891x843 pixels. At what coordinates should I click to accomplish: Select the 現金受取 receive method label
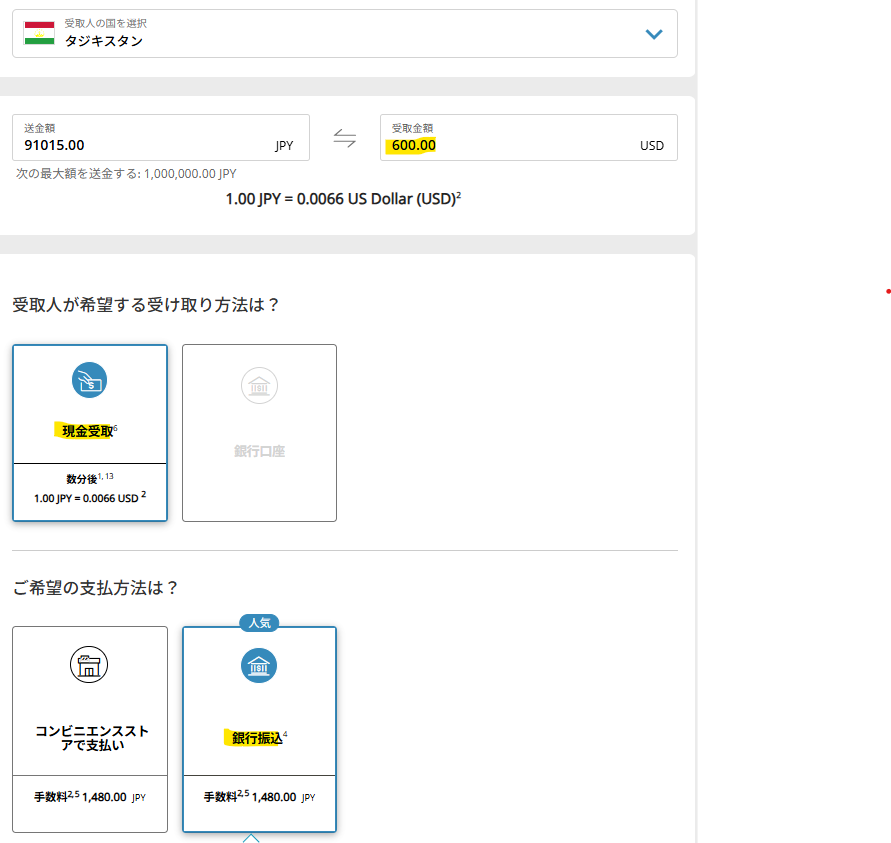(83, 431)
